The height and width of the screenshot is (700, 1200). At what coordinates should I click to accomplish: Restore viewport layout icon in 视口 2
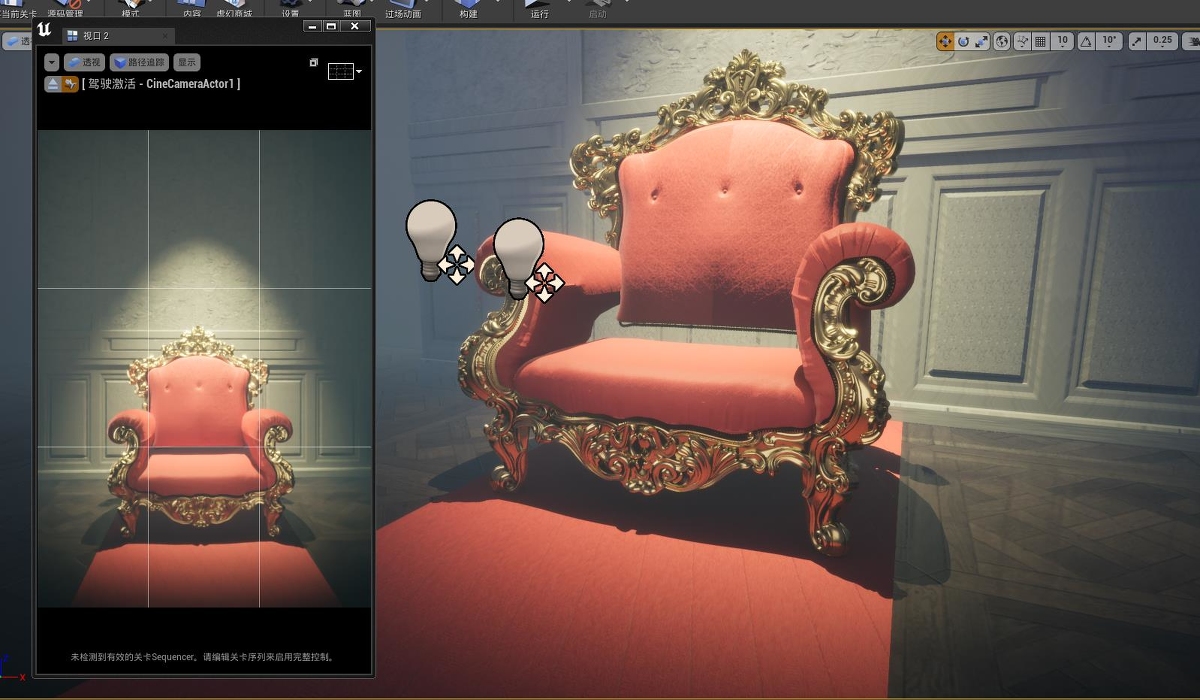tap(314, 62)
